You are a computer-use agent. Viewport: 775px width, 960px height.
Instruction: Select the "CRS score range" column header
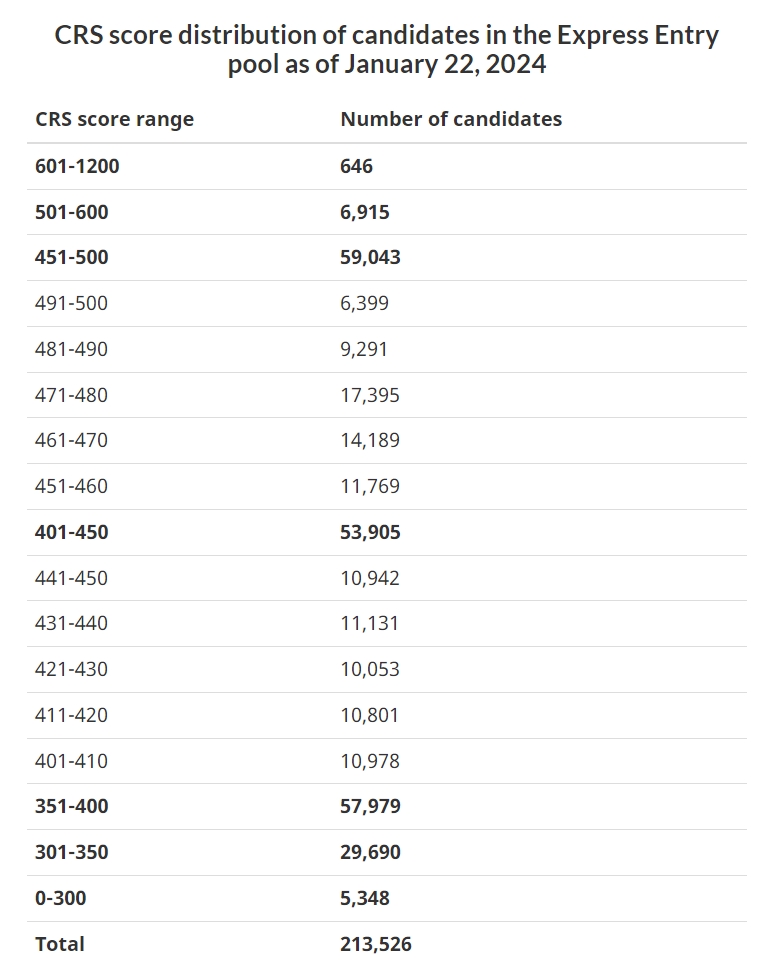[x=114, y=119]
